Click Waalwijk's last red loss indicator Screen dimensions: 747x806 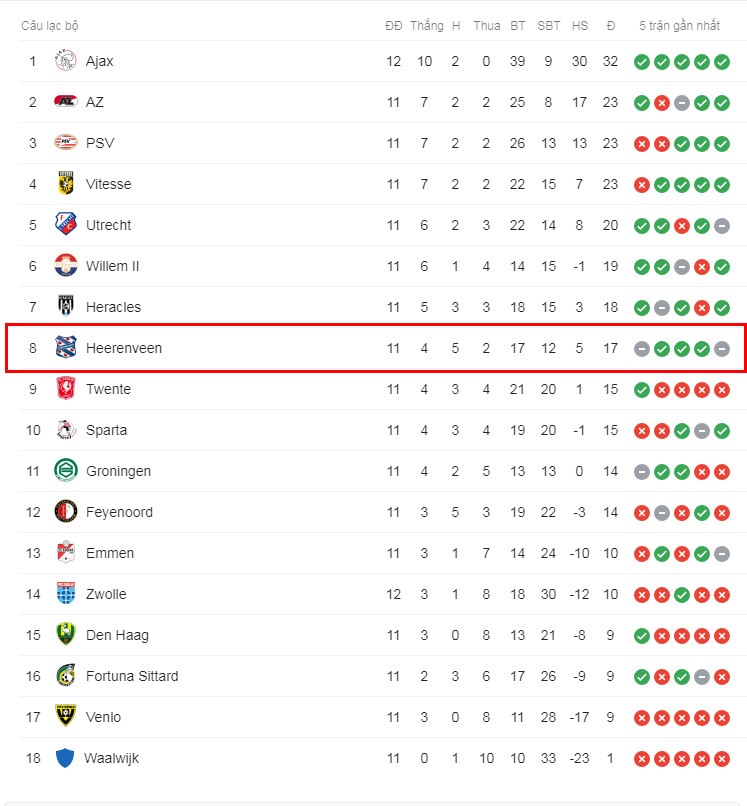(722, 759)
